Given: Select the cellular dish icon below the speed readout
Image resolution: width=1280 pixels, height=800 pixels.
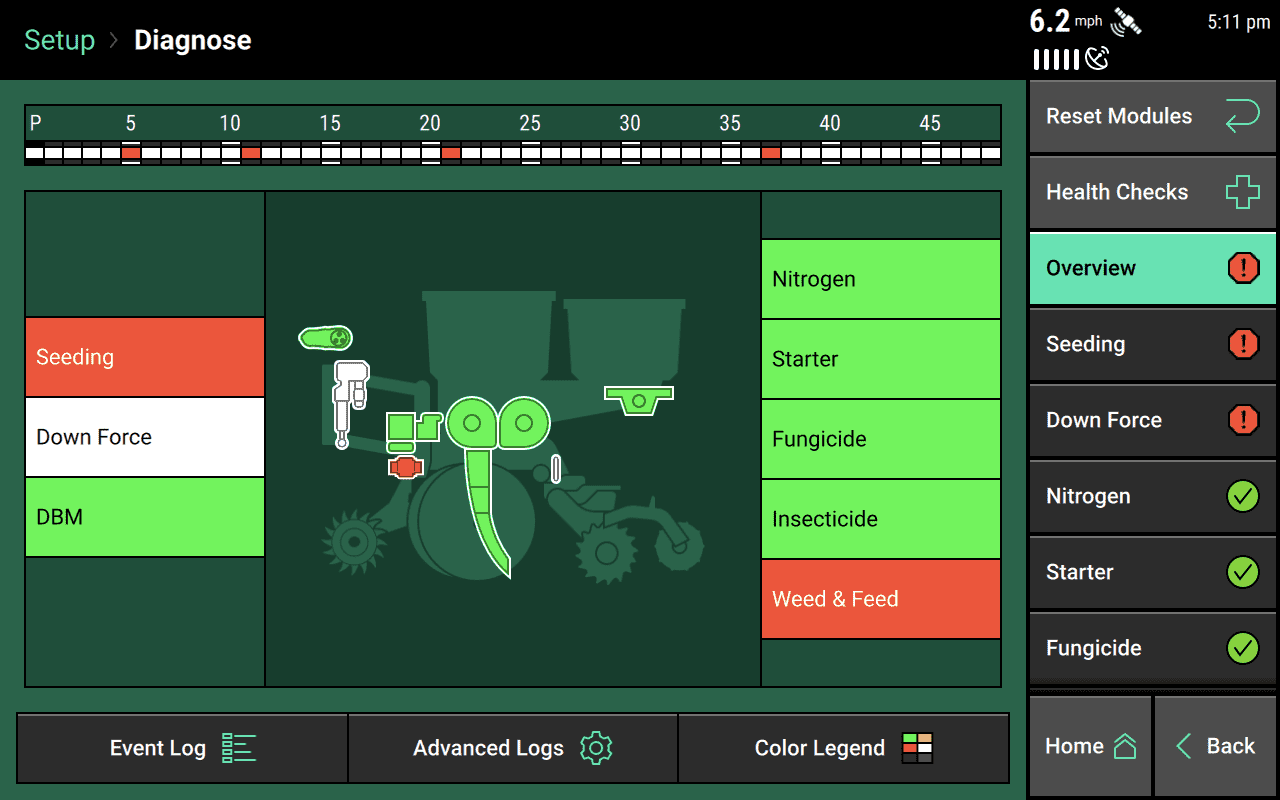Looking at the screenshot, I should tap(1097, 58).
